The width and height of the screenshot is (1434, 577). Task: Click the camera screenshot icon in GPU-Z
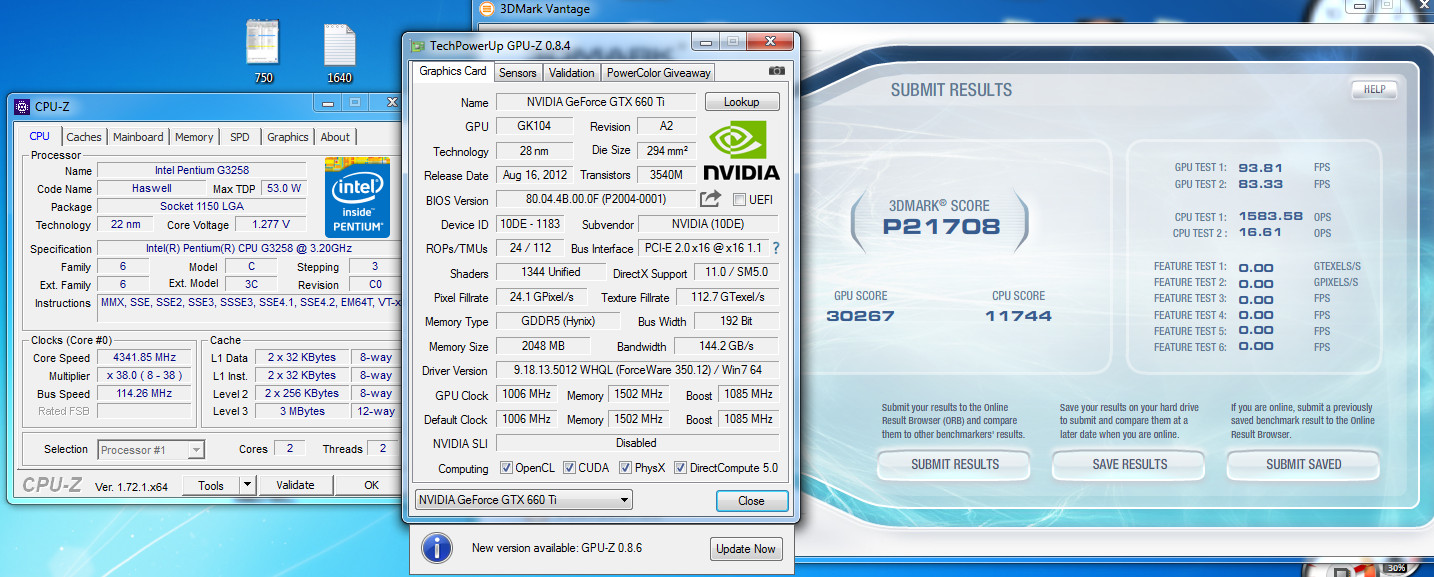click(x=776, y=71)
